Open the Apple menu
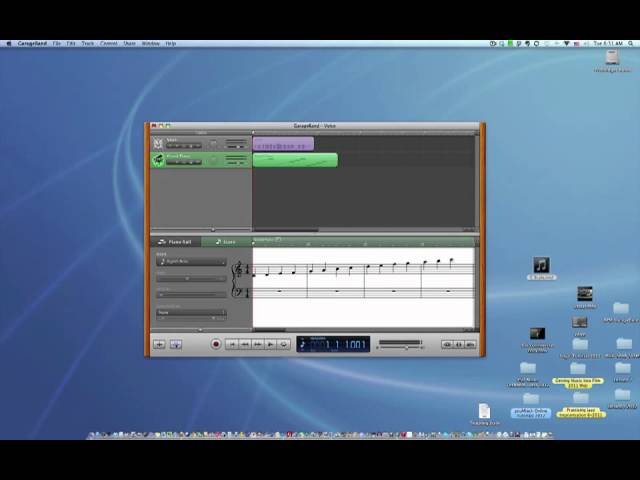This screenshot has width=640, height=480. (x=9, y=43)
